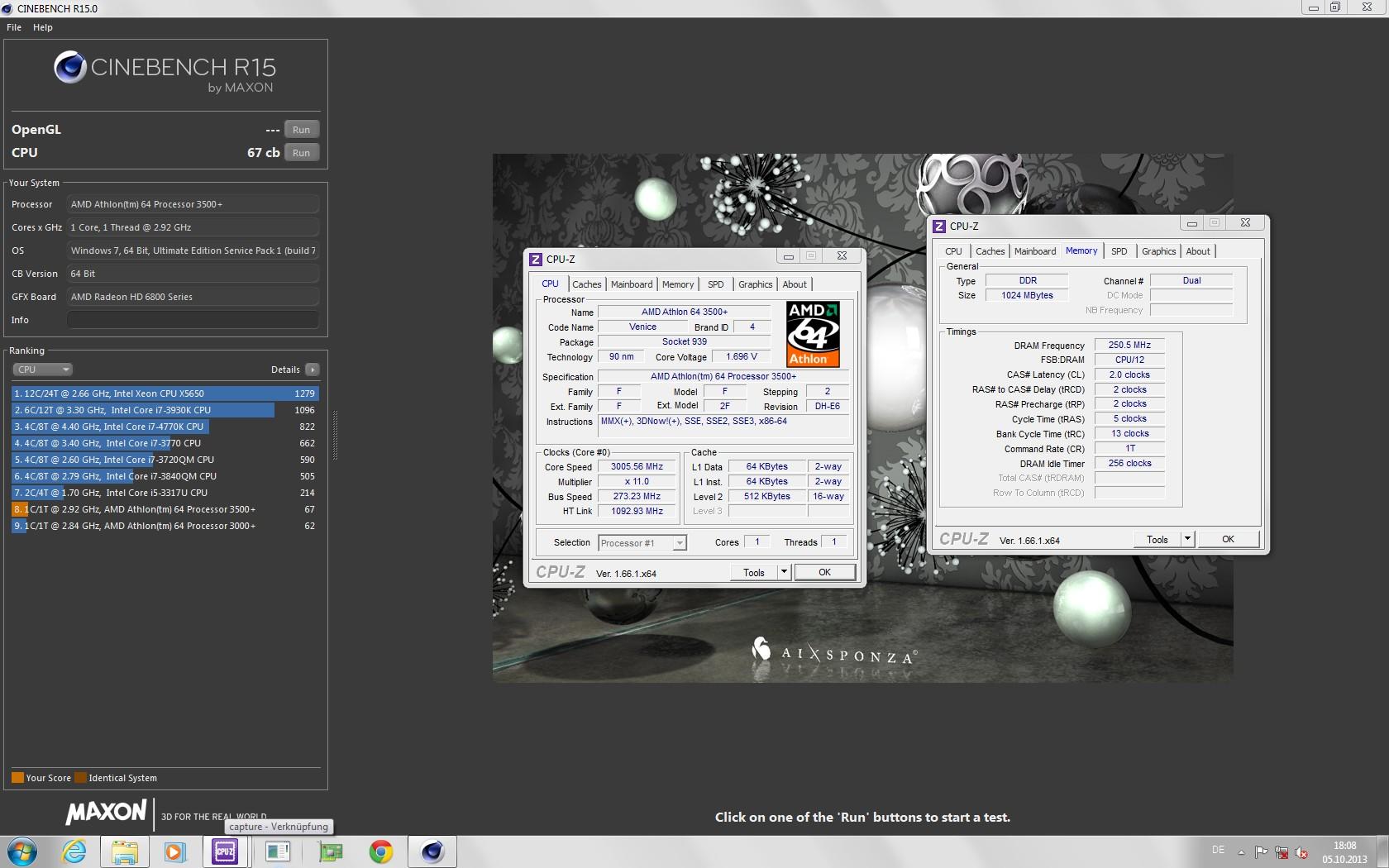Click the Processor field showing Athlon 3500+
This screenshot has width=1389, height=868.
tap(193, 204)
